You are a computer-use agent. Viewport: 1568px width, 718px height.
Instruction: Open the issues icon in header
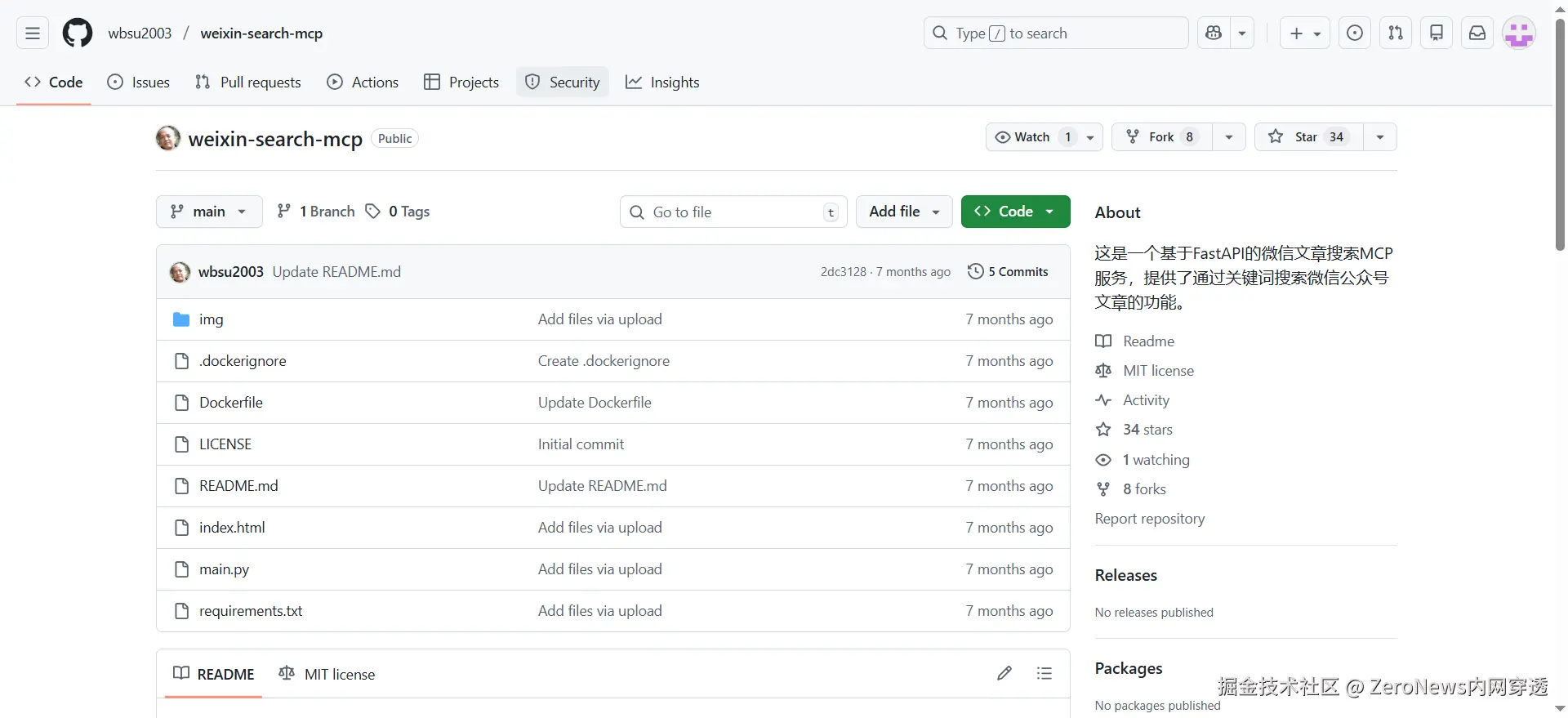[x=1355, y=33]
